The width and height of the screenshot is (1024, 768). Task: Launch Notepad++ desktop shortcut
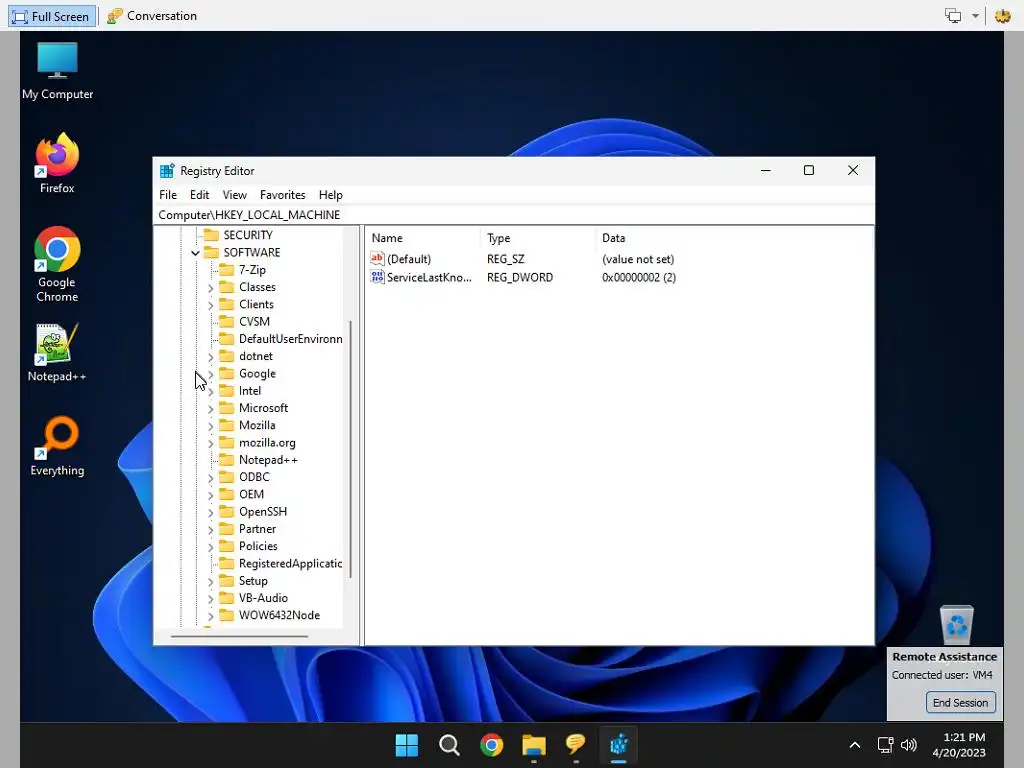[57, 353]
